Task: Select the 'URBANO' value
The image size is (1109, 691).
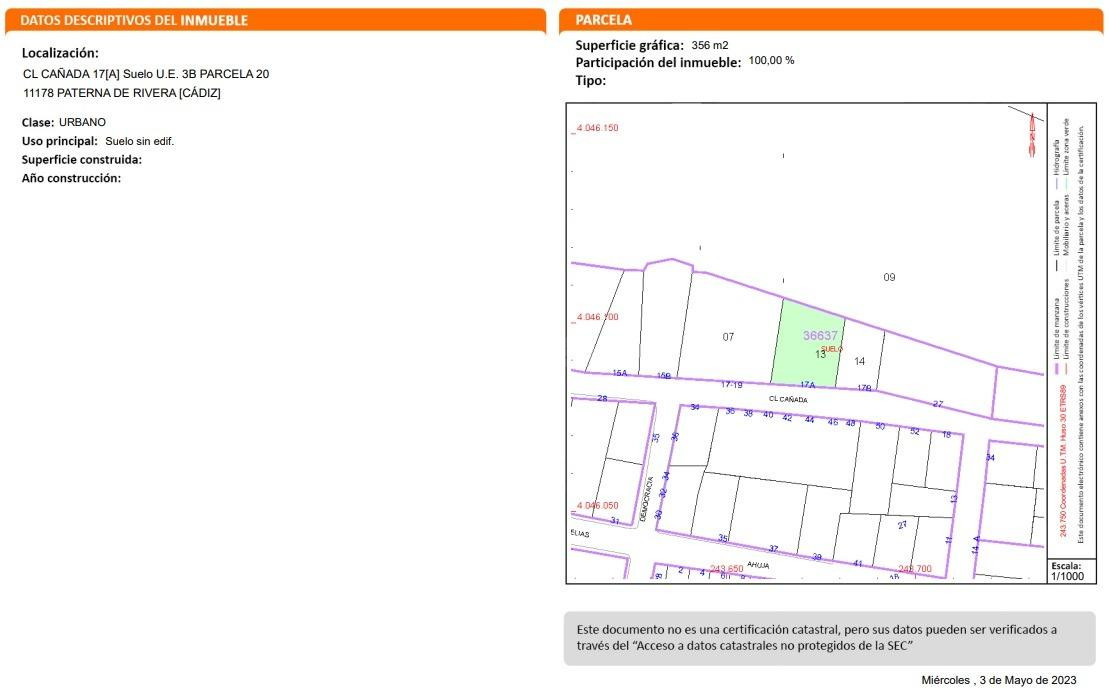Action: [82, 122]
